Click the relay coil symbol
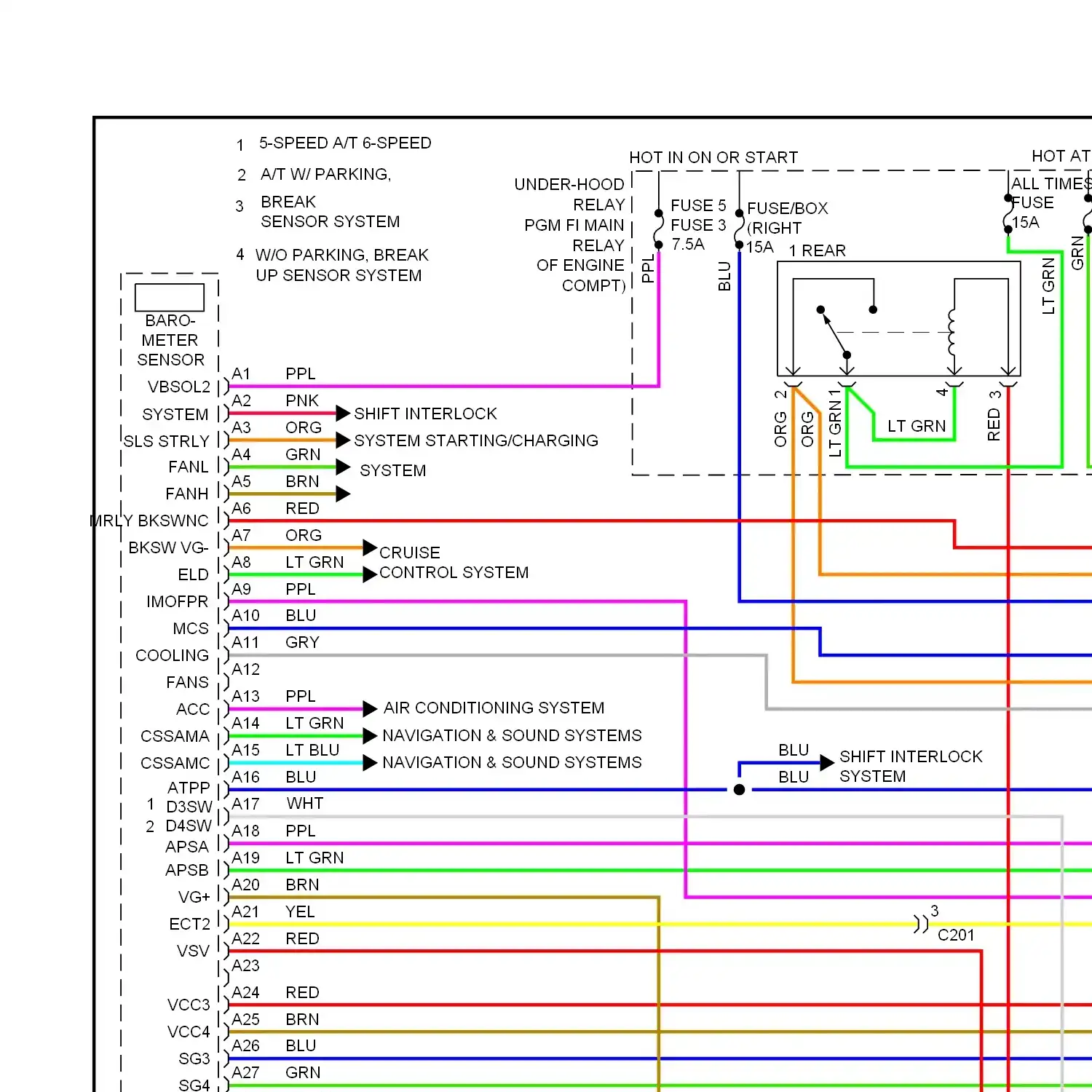1092x1092 pixels. click(x=952, y=332)
